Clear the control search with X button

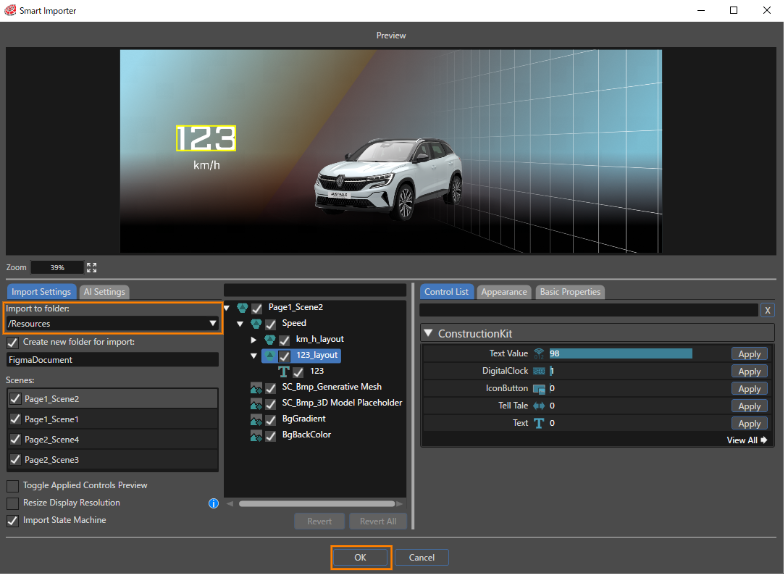(768, 310)
